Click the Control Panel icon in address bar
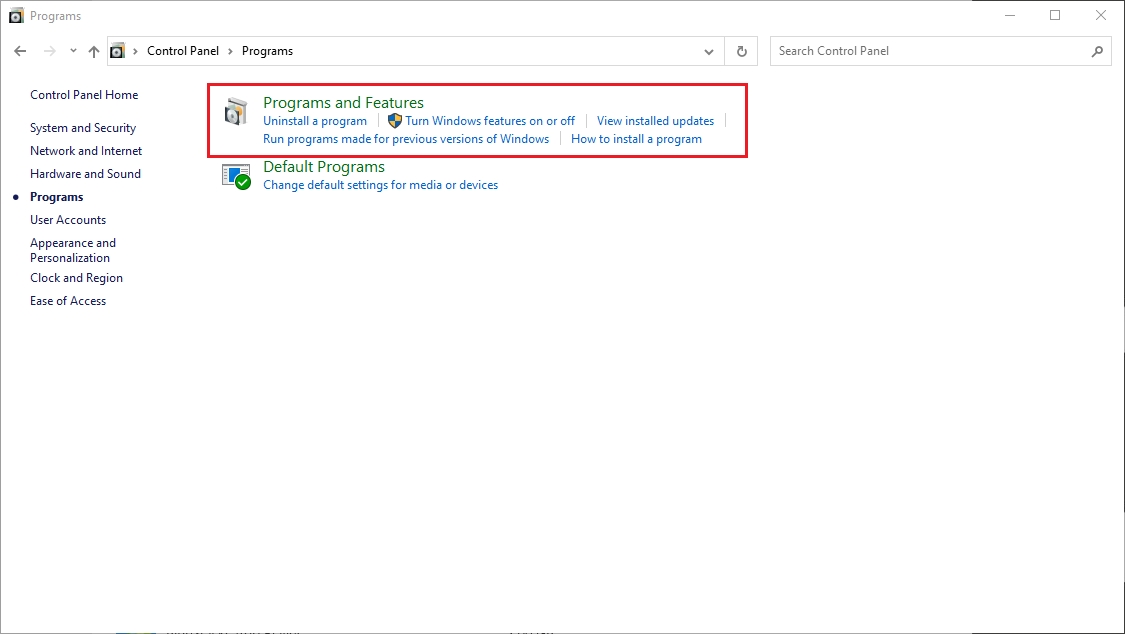This screenshot has height=634, width=1125. pyautogui.click(x=118, y=51)
